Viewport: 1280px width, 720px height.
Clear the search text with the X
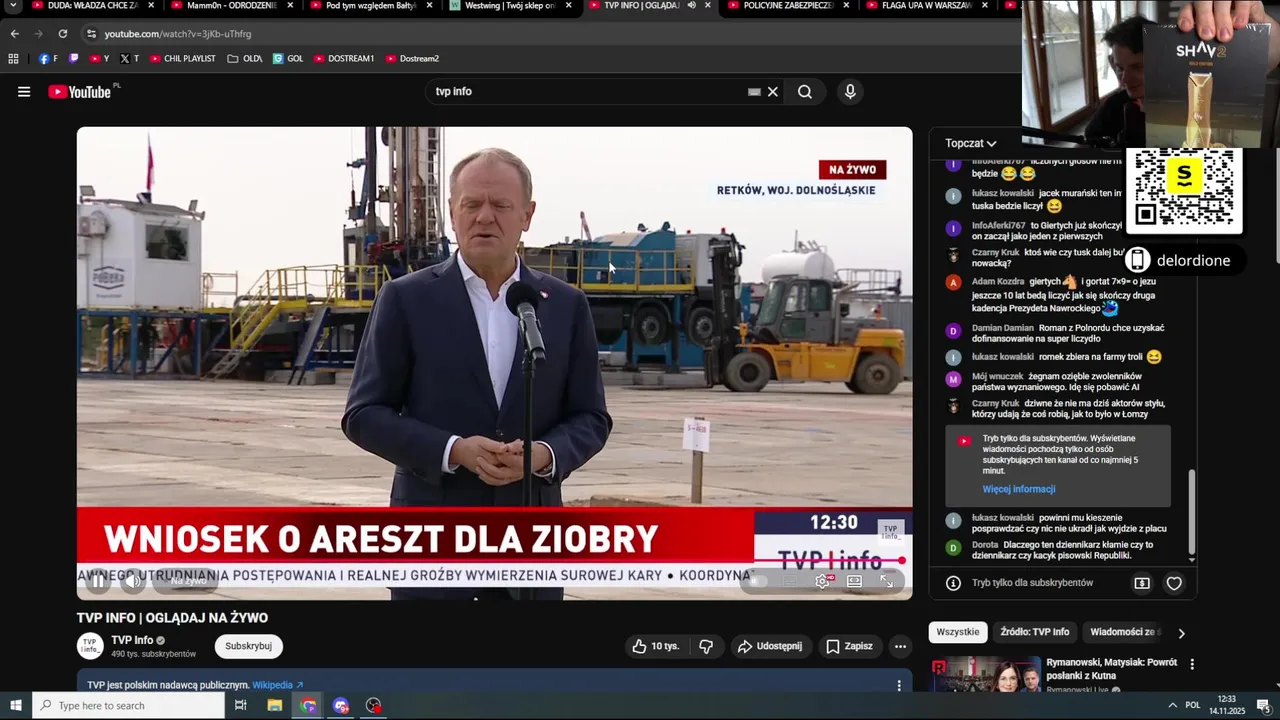(772, 92)
